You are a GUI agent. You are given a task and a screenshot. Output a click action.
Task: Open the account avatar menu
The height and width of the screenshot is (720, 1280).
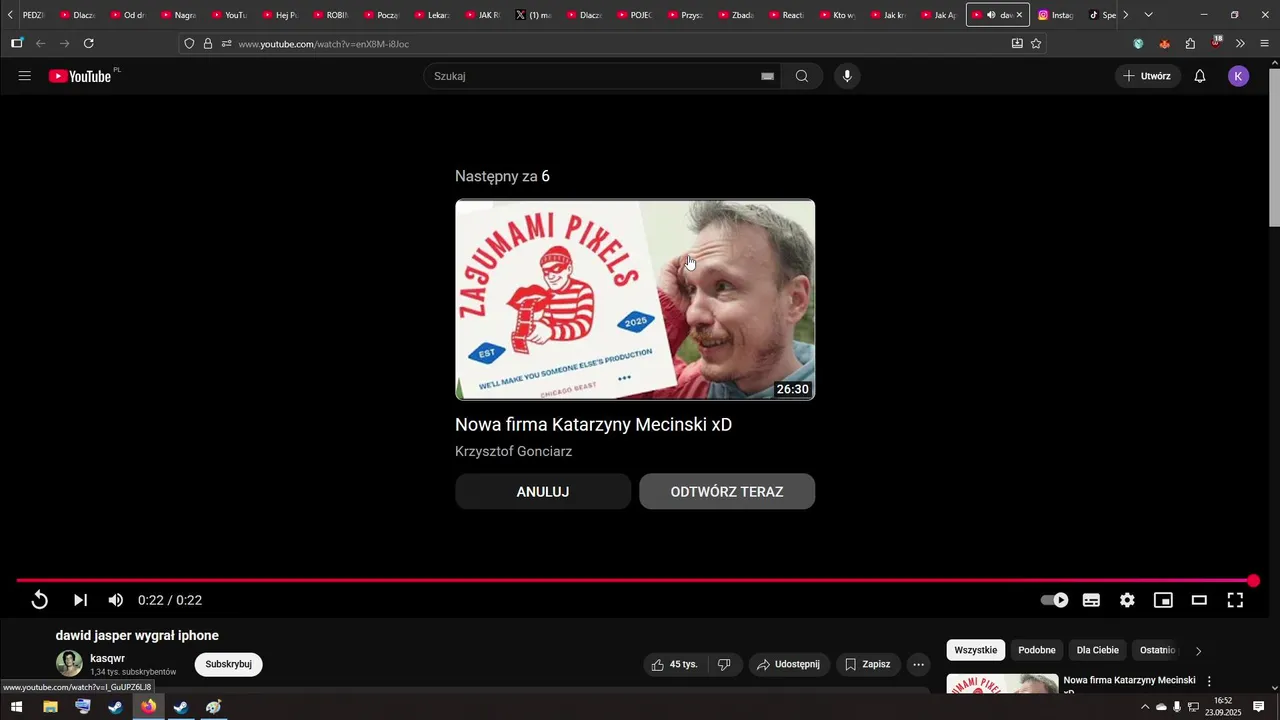[x=1239, y=76]
